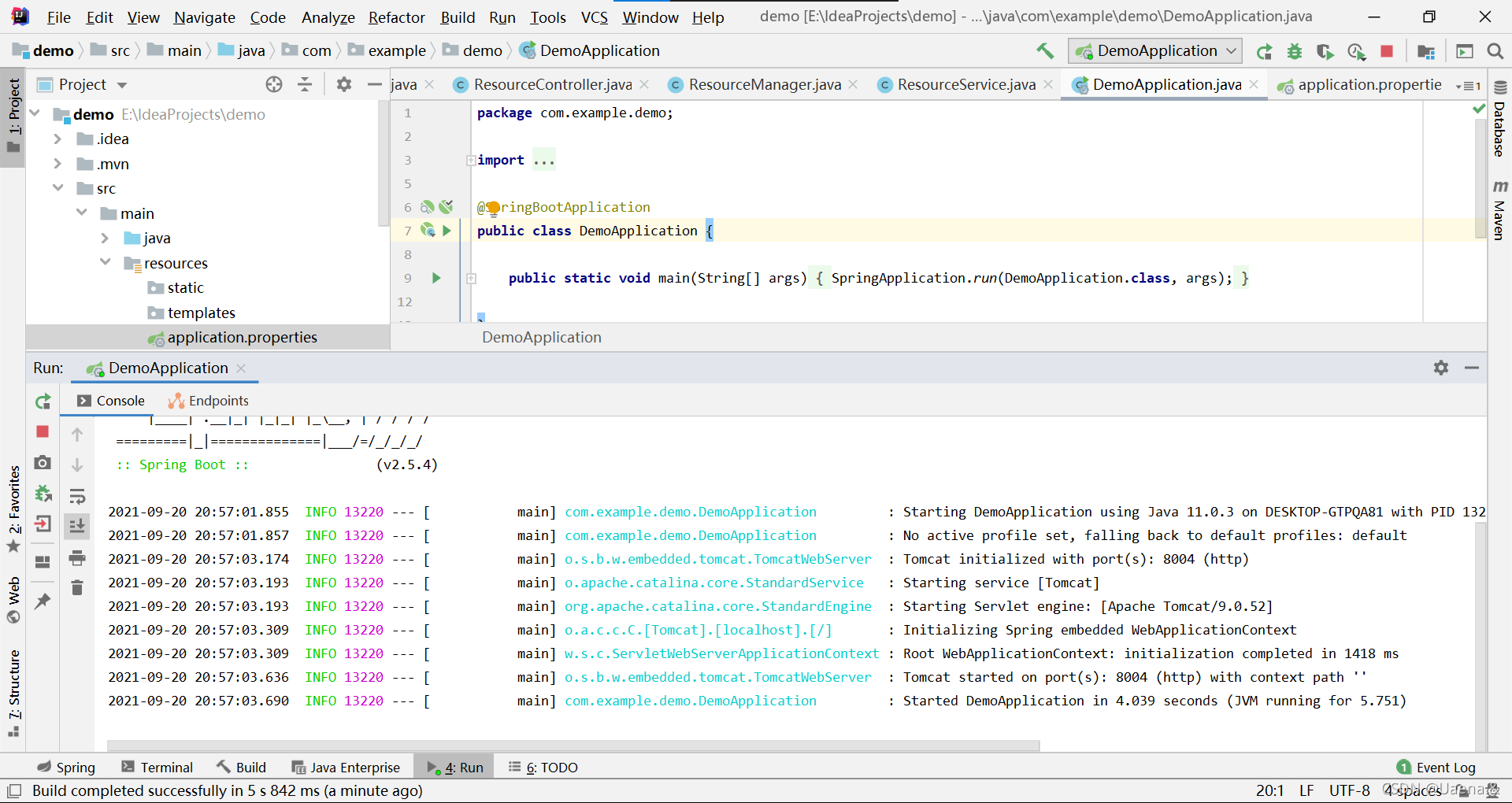Close the ResourceManager.java tab
The width and height of the screenshot is (1512, 803).
853,84
